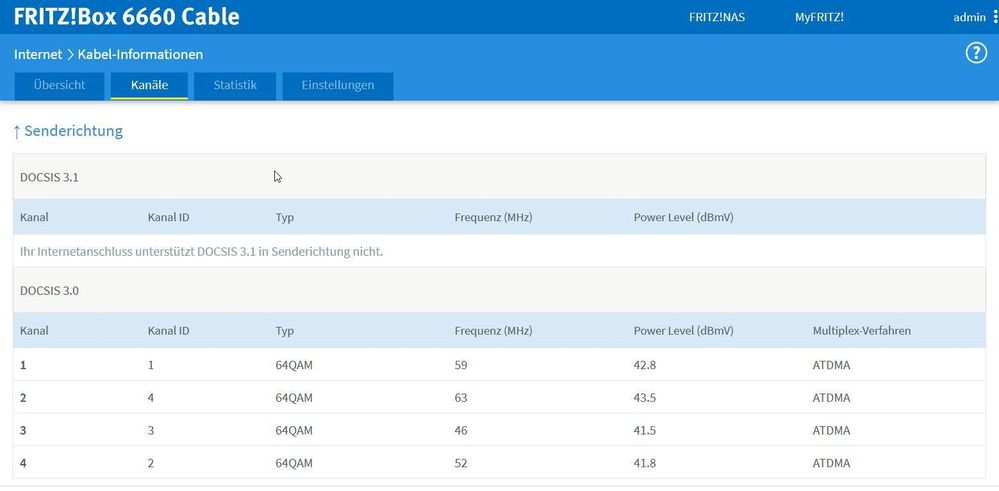Open the MyFRITZ! link
This screenshot has width=999, height=491.
tap(819, 17)
